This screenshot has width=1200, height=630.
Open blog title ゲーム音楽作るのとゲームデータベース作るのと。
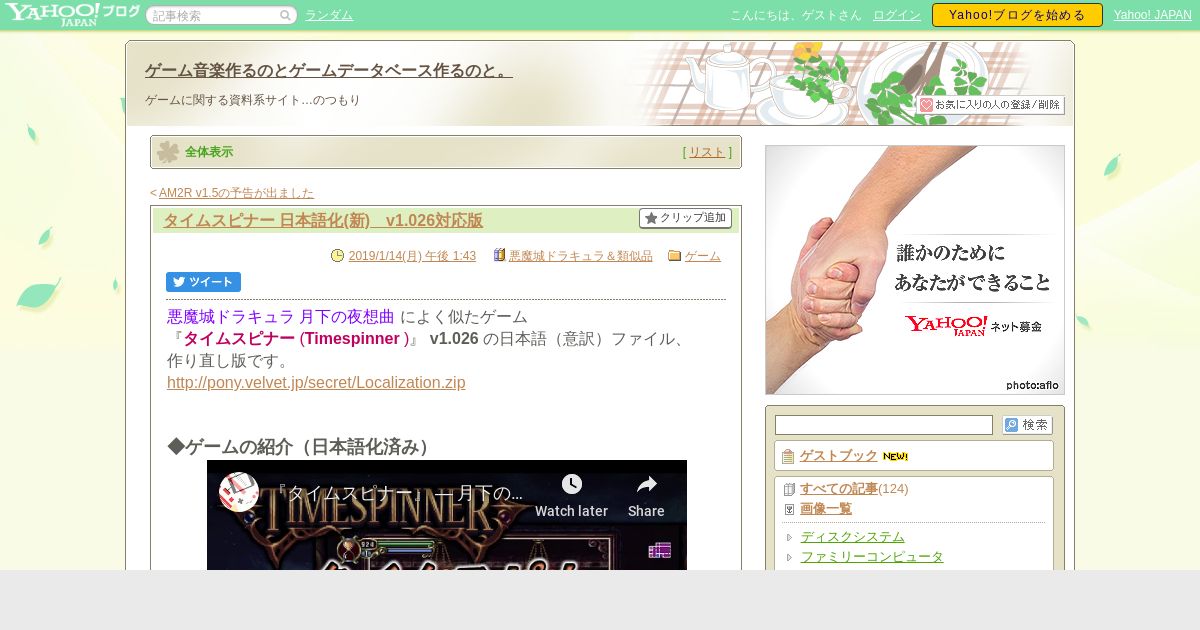pyautogui.click(x=329, y=70)
